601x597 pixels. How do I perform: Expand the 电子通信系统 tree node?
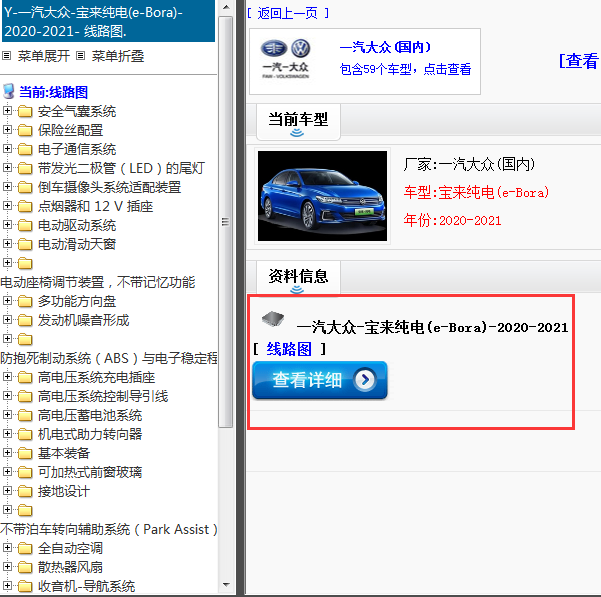[7, 149]
